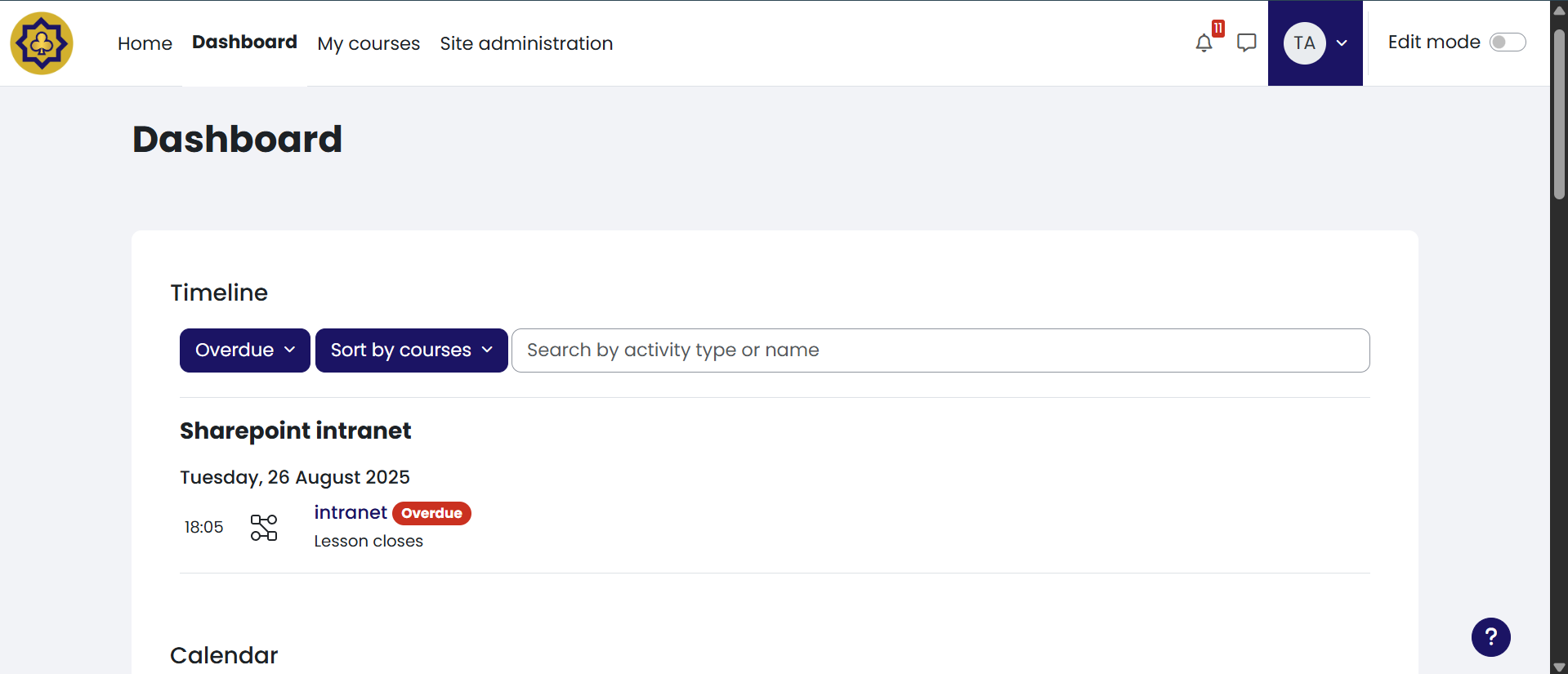1568x674 pixels.
Task: Expand the Overdue filter dropdown
Action: [x=244, y=350]
